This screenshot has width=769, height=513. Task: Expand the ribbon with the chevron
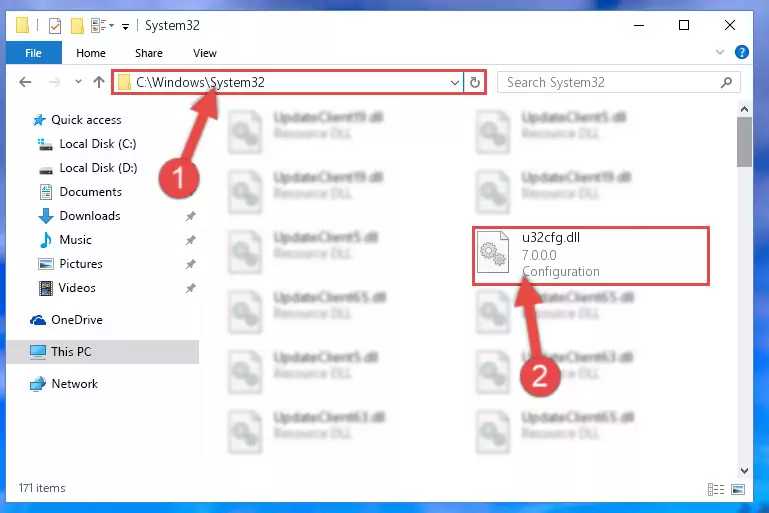click(719, 52)
